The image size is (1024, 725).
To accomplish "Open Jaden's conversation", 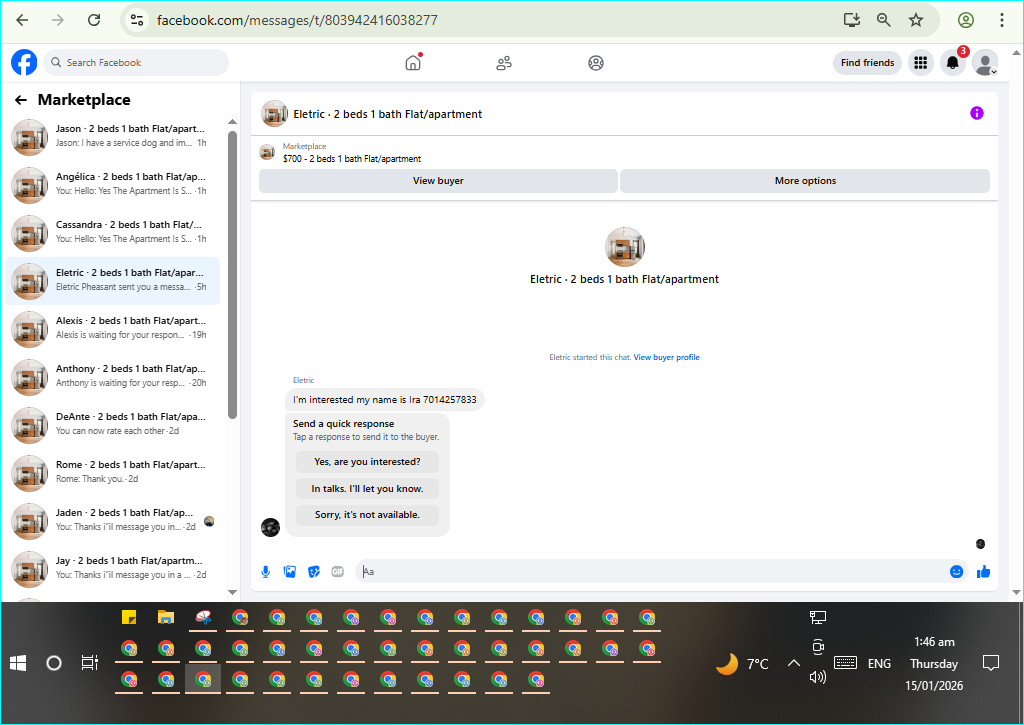I will pyautogui.click(x=112, y=521).
